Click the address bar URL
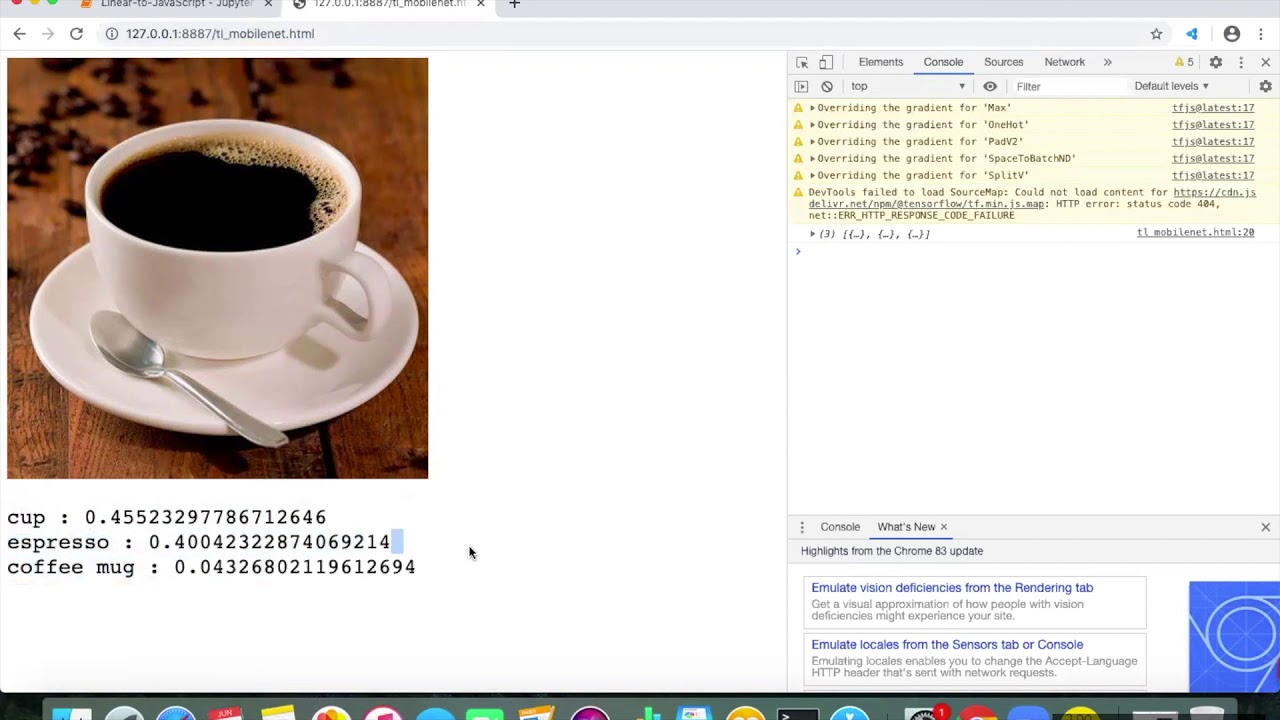Viewport: 1280px width, 720px height. tap(220, 34)
